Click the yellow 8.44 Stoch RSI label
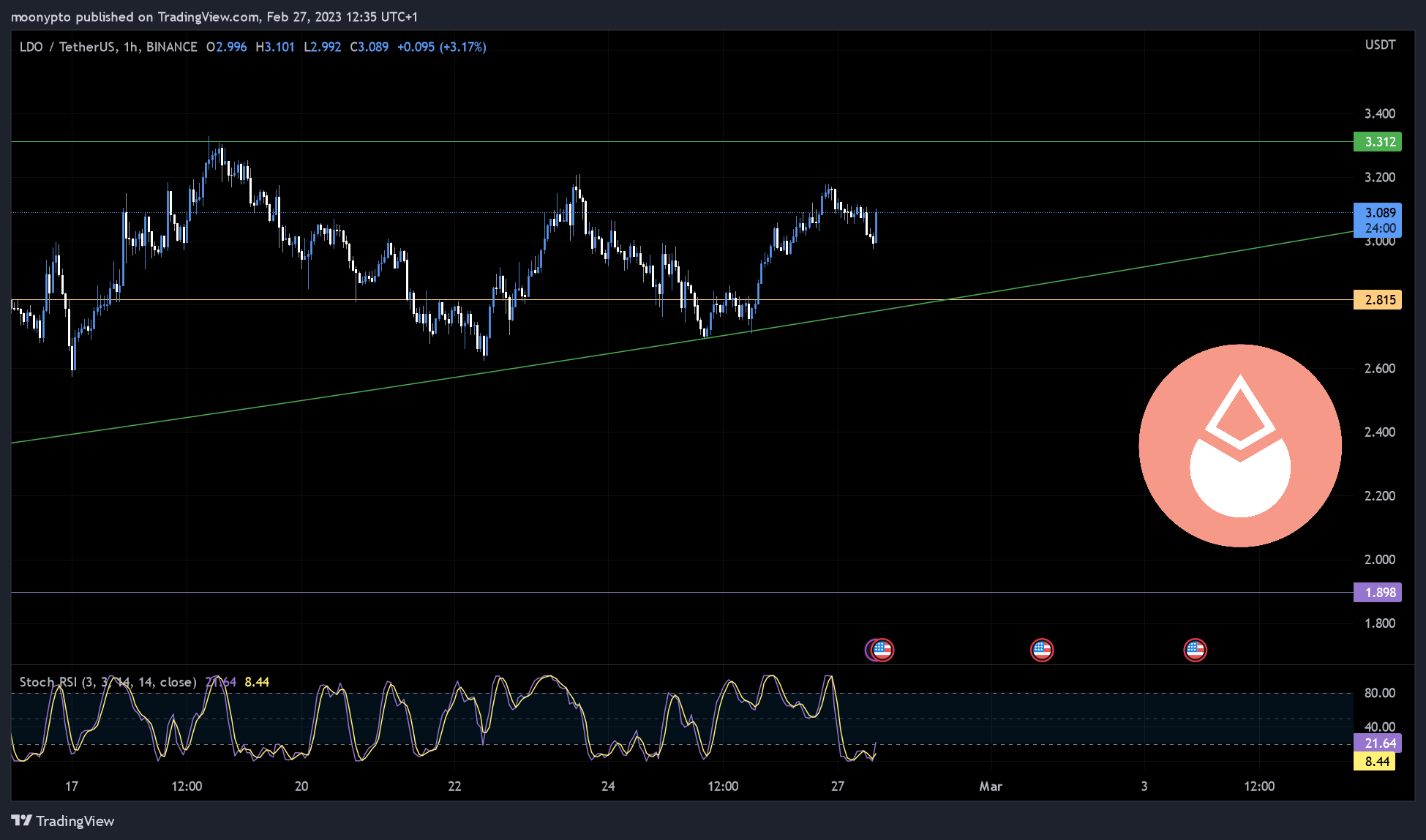Screen dimensions: 1426x840 [x=1375, y=762]
